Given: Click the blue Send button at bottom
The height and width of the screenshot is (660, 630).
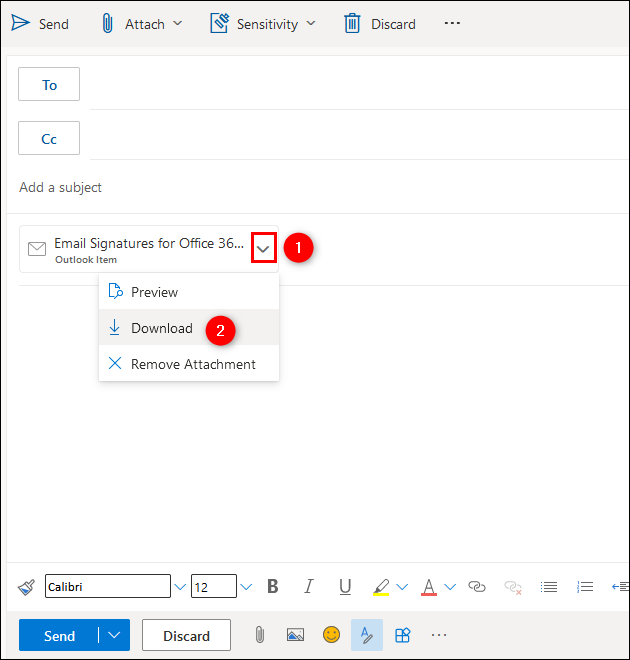Looking at the screenshot, I should [x=59, y=635].
